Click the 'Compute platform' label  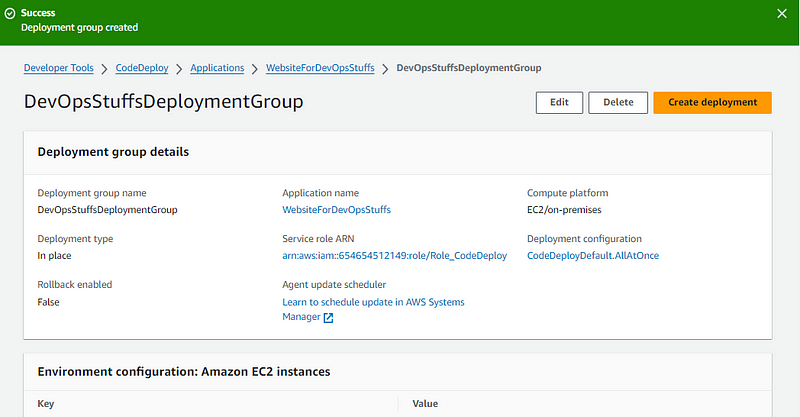pos(567,193)
